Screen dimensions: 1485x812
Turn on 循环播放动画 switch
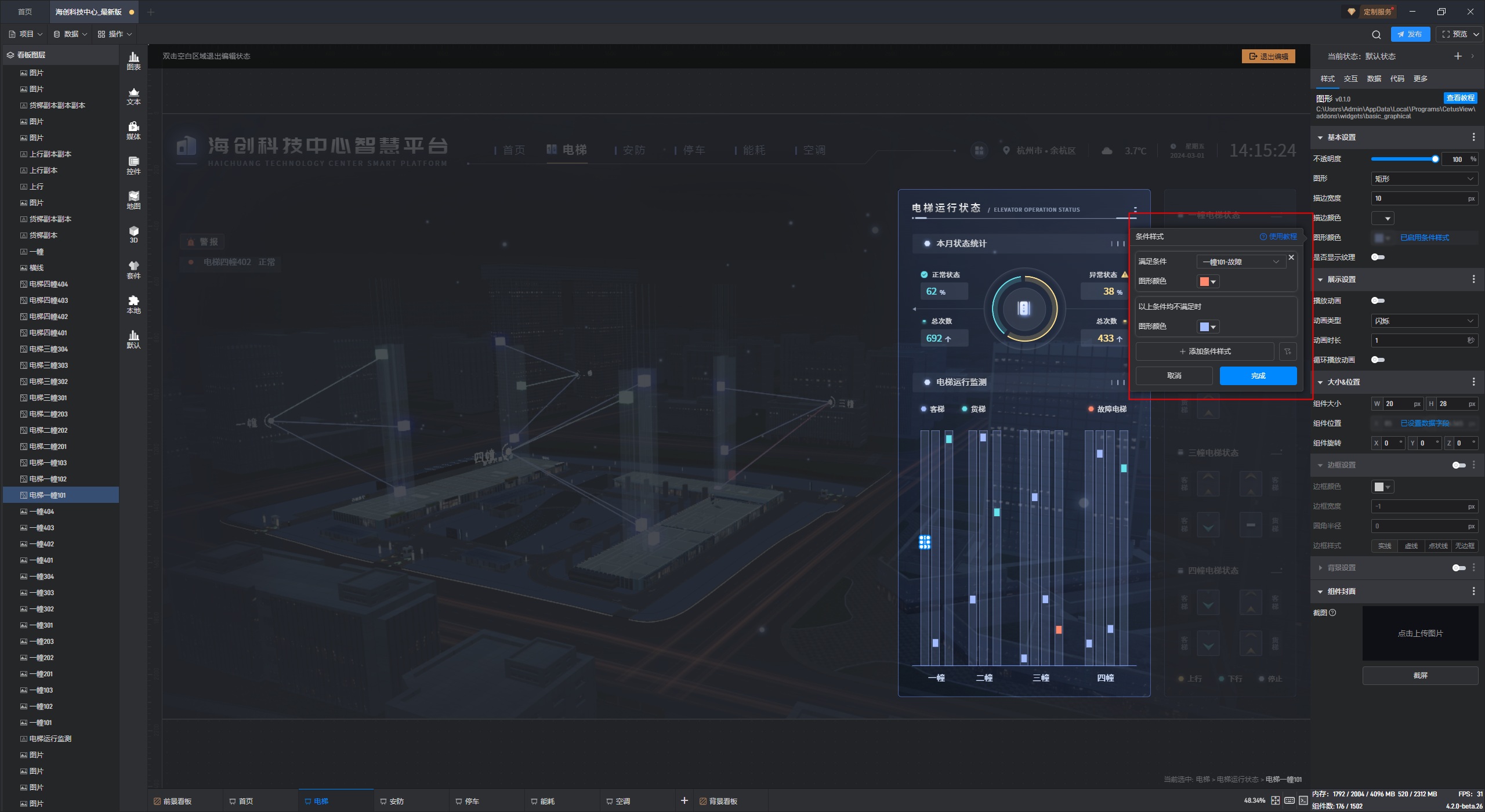(x=1378, y=360)
